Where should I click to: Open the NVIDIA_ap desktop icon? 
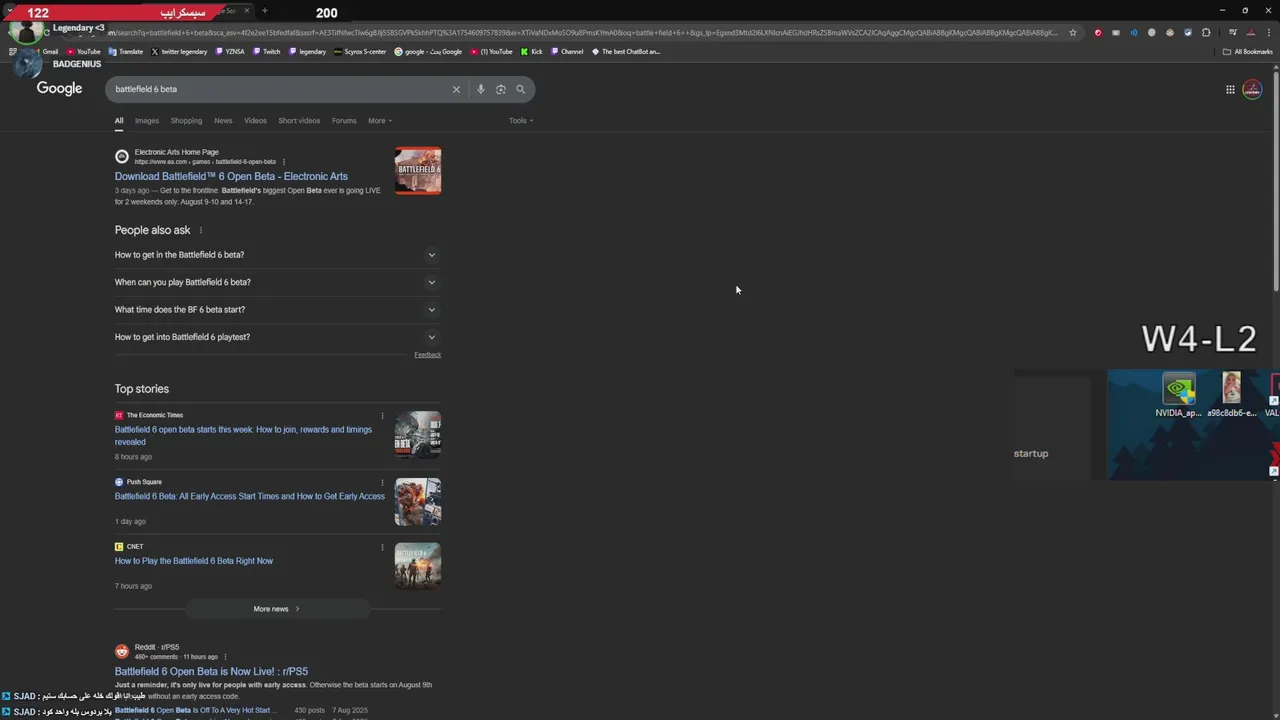coord(1178,395)
